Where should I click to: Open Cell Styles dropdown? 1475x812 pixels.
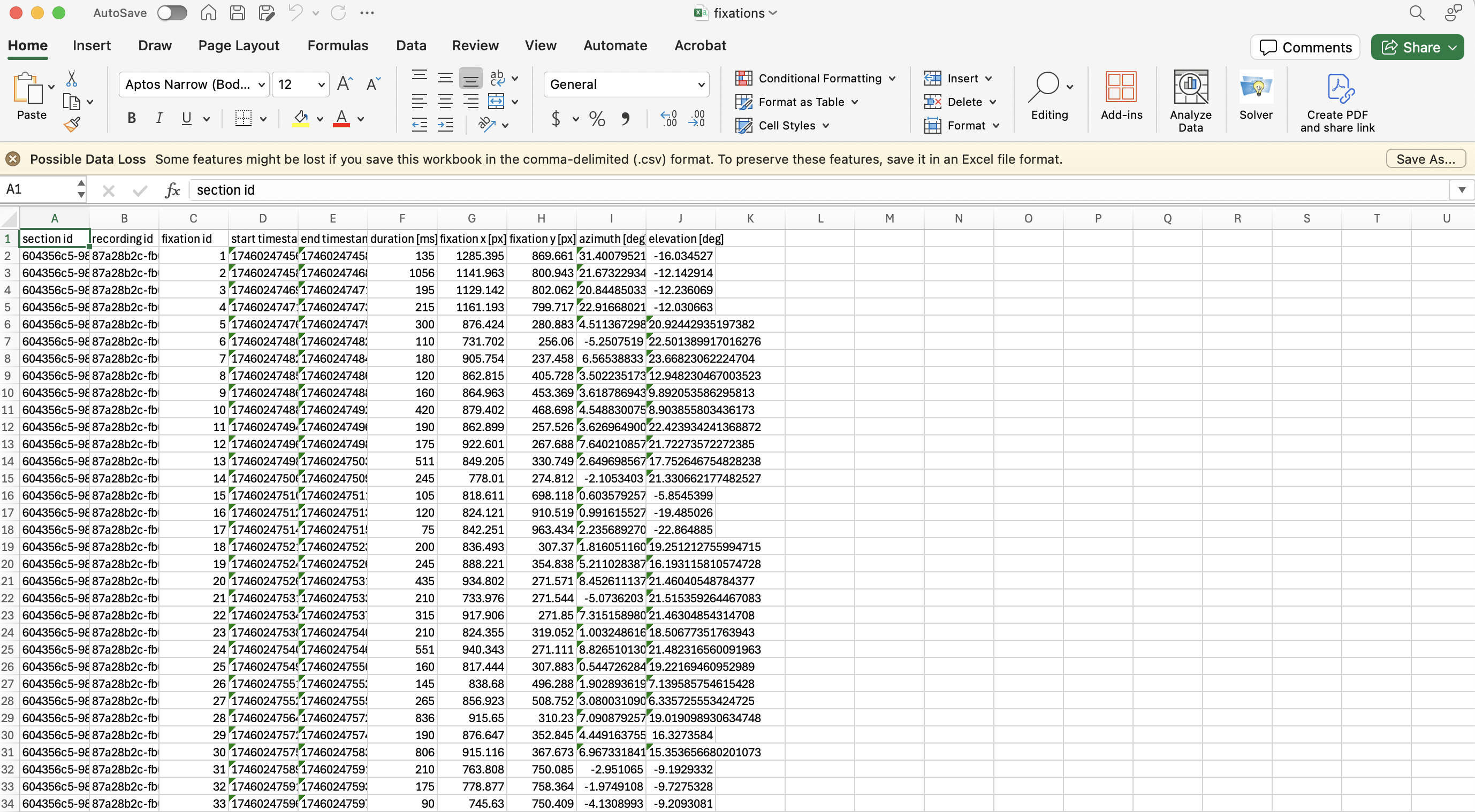[x=782, y=125]
